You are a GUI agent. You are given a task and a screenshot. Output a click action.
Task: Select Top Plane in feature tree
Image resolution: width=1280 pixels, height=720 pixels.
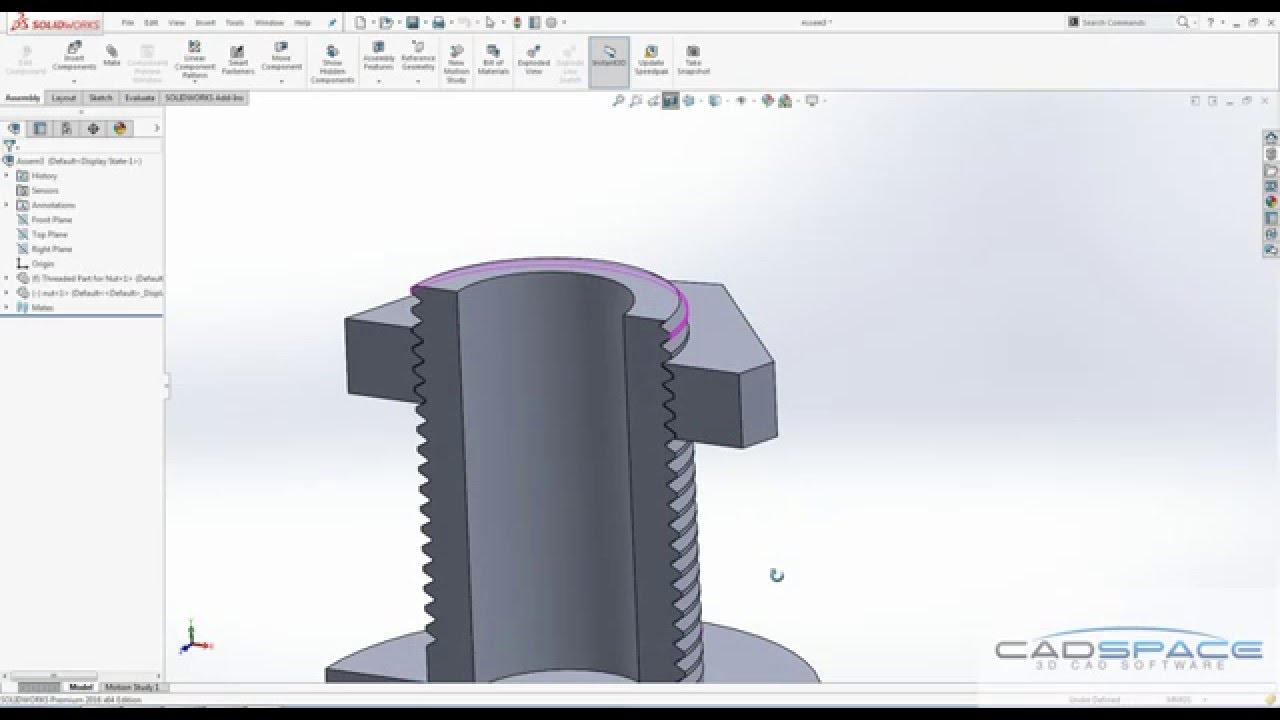tap(49, 234)
